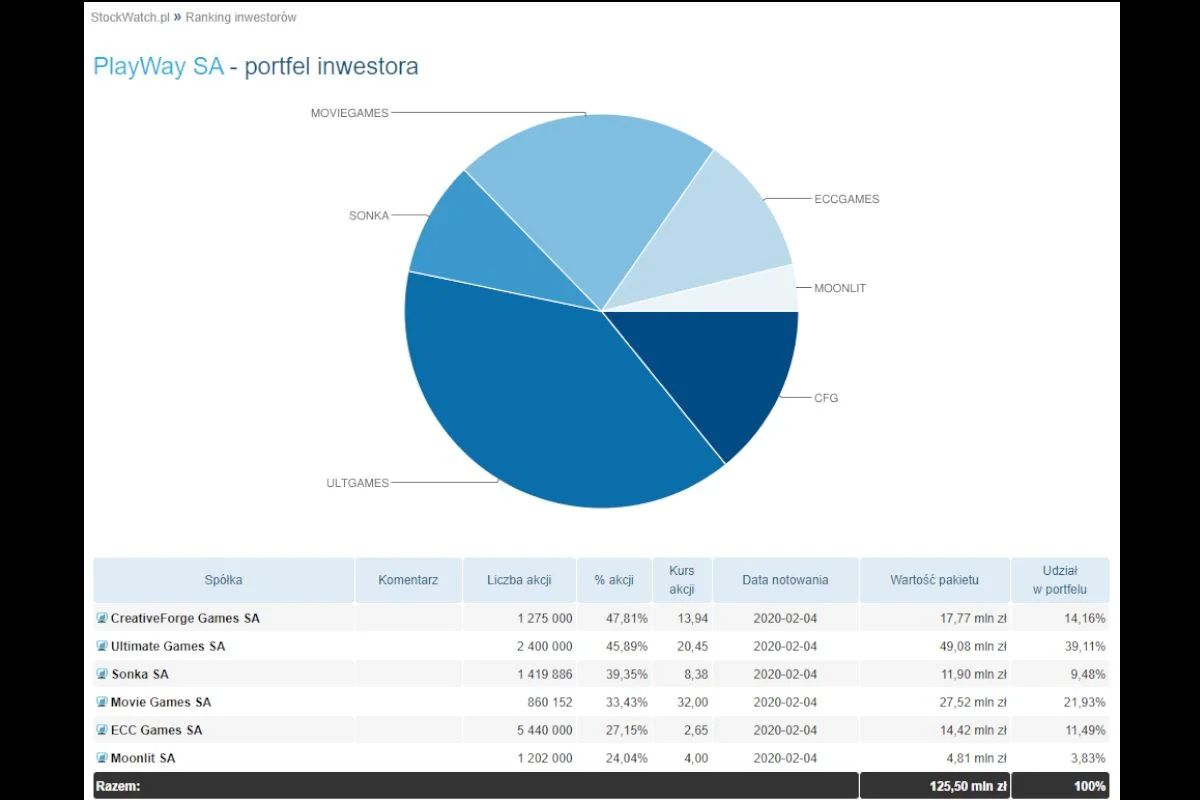
Task: Select the MOONLIT chart label
Action: click(840, 288)
